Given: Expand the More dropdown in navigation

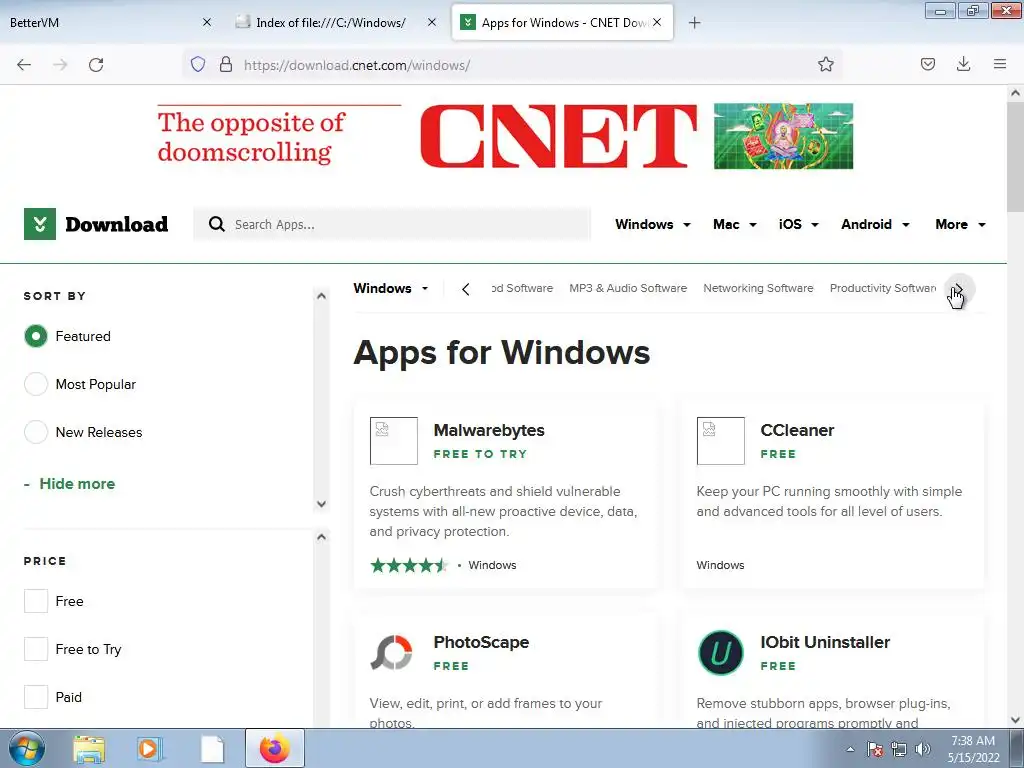Looking at the screenshot, I should pos(960,224).
